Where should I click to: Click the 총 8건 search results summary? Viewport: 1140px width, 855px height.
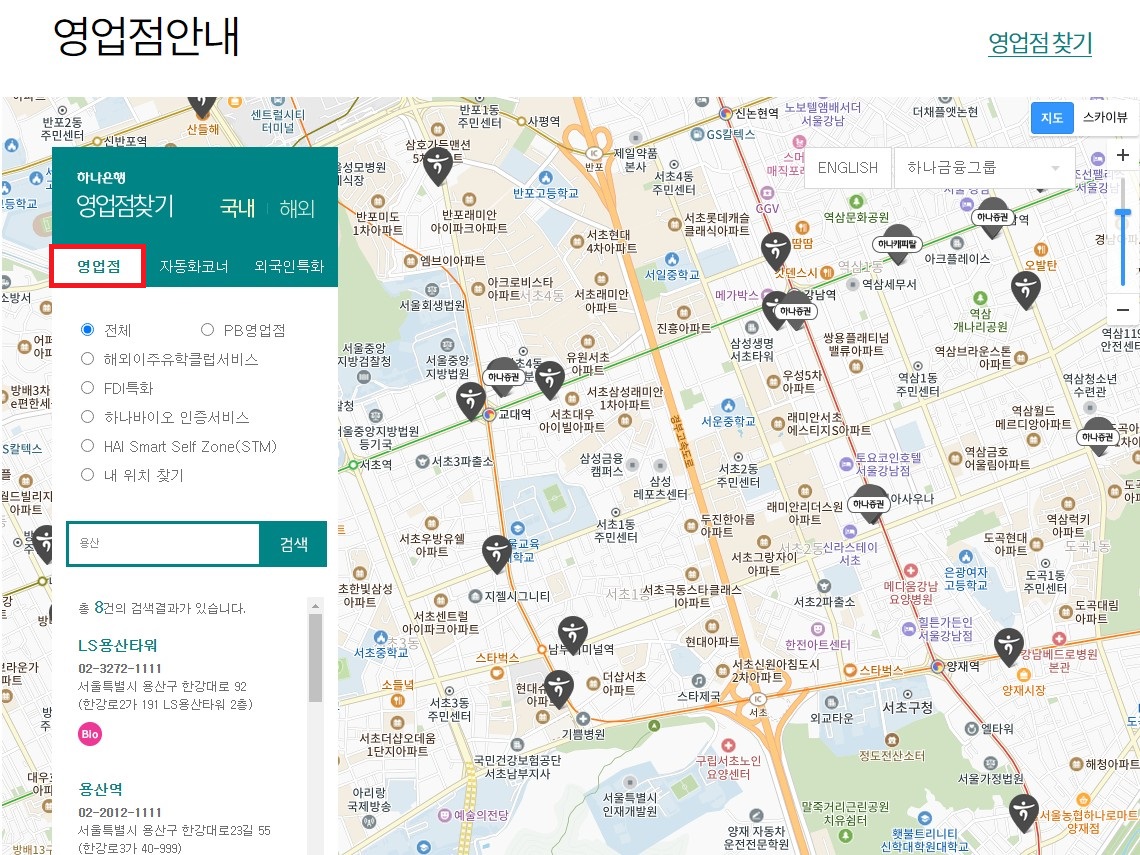[x=161, y=608]
